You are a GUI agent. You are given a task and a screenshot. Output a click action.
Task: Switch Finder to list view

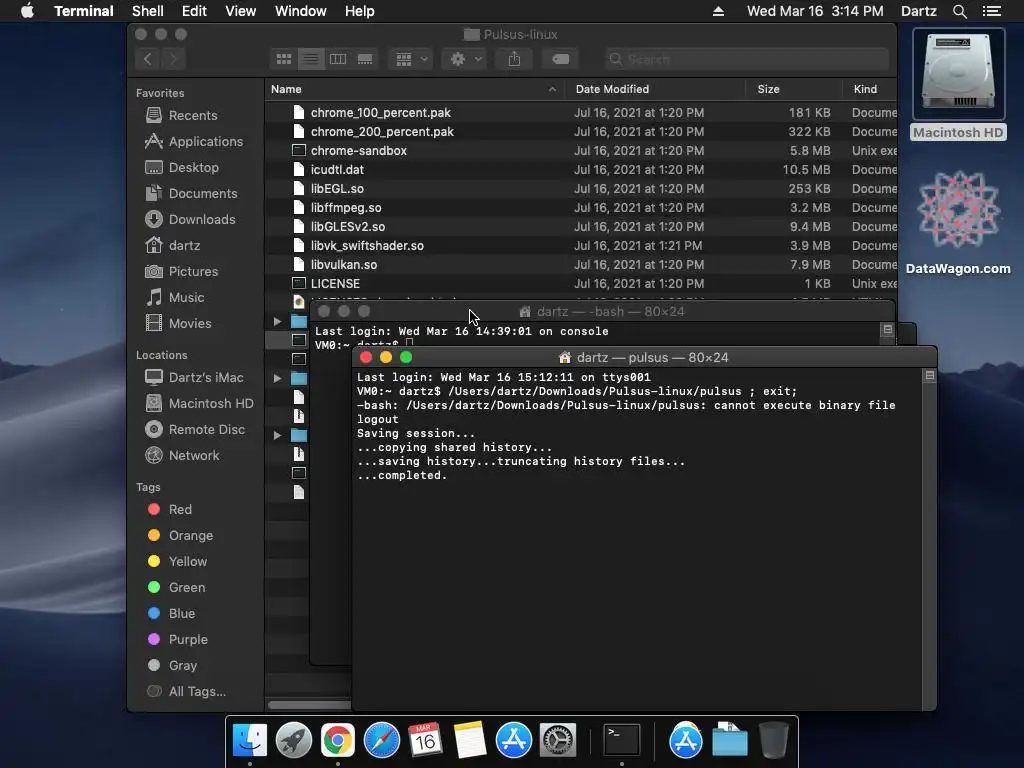point(311,59)
